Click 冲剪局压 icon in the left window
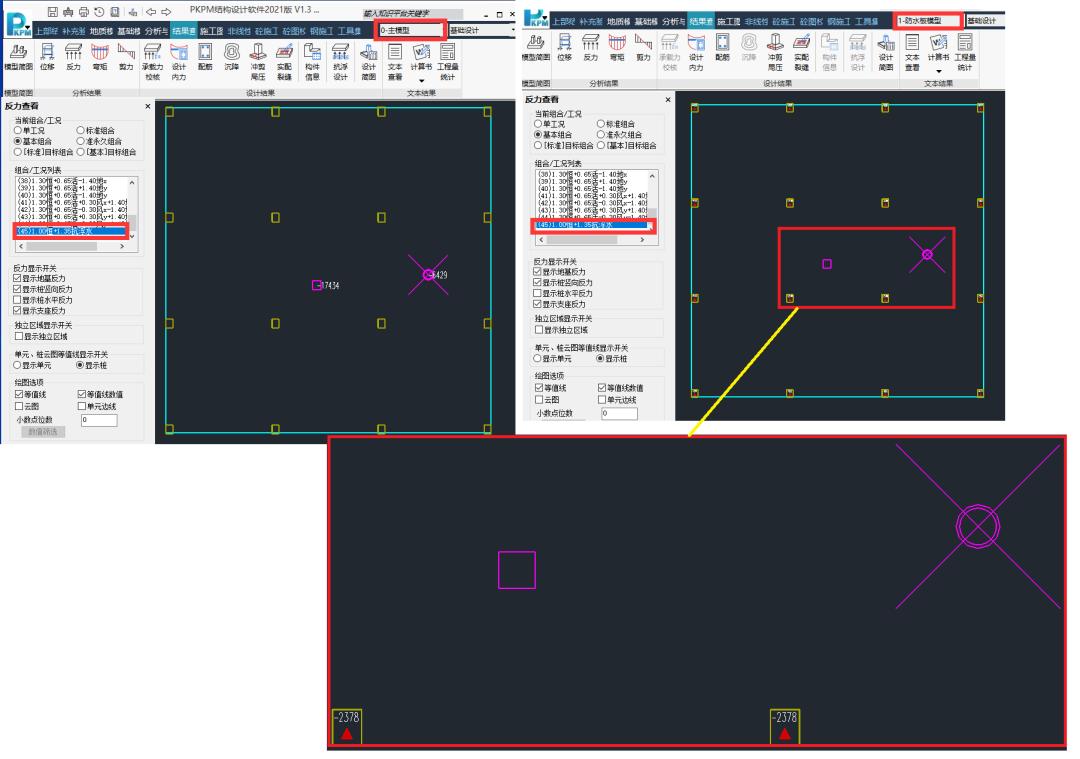This screenshot has height=759, width=1080. pos(258,62)
